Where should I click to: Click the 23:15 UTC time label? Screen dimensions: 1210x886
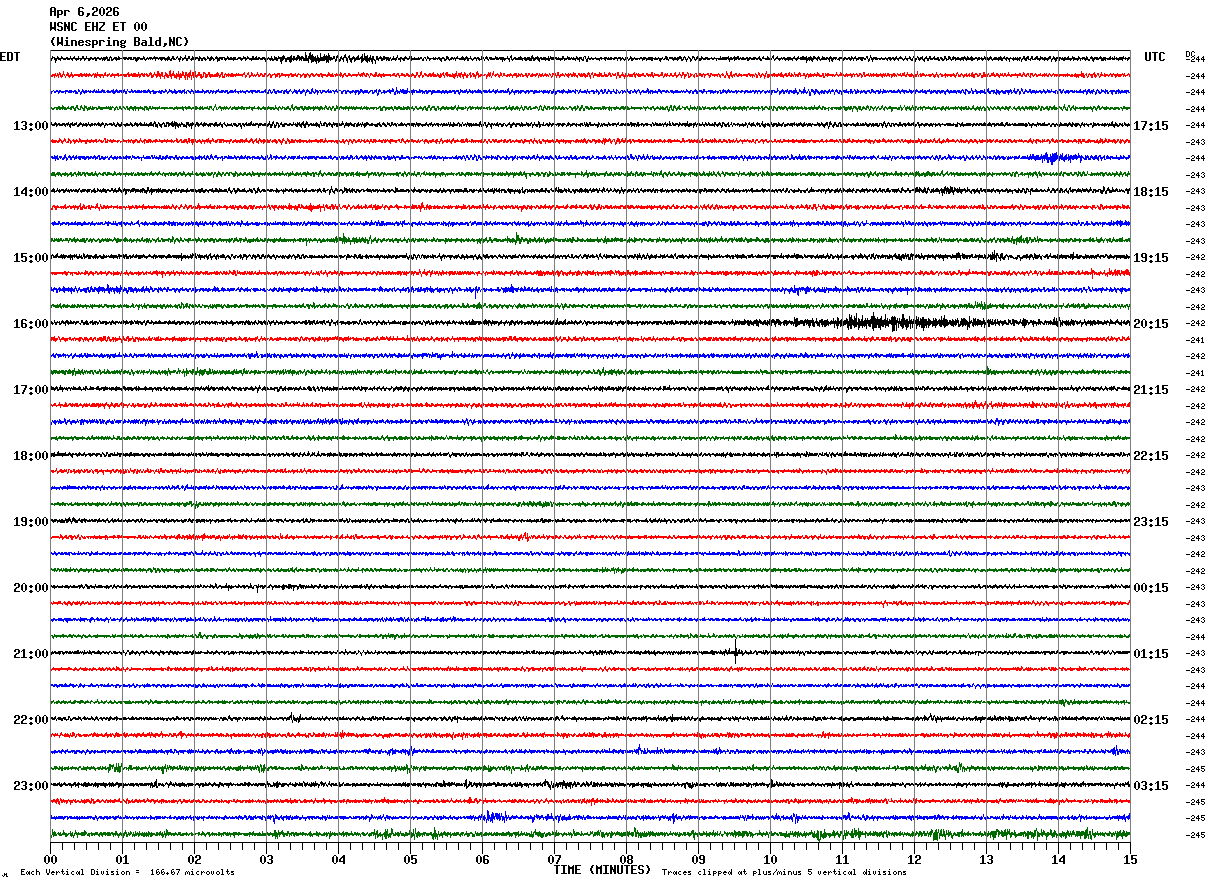point(1151,522)
